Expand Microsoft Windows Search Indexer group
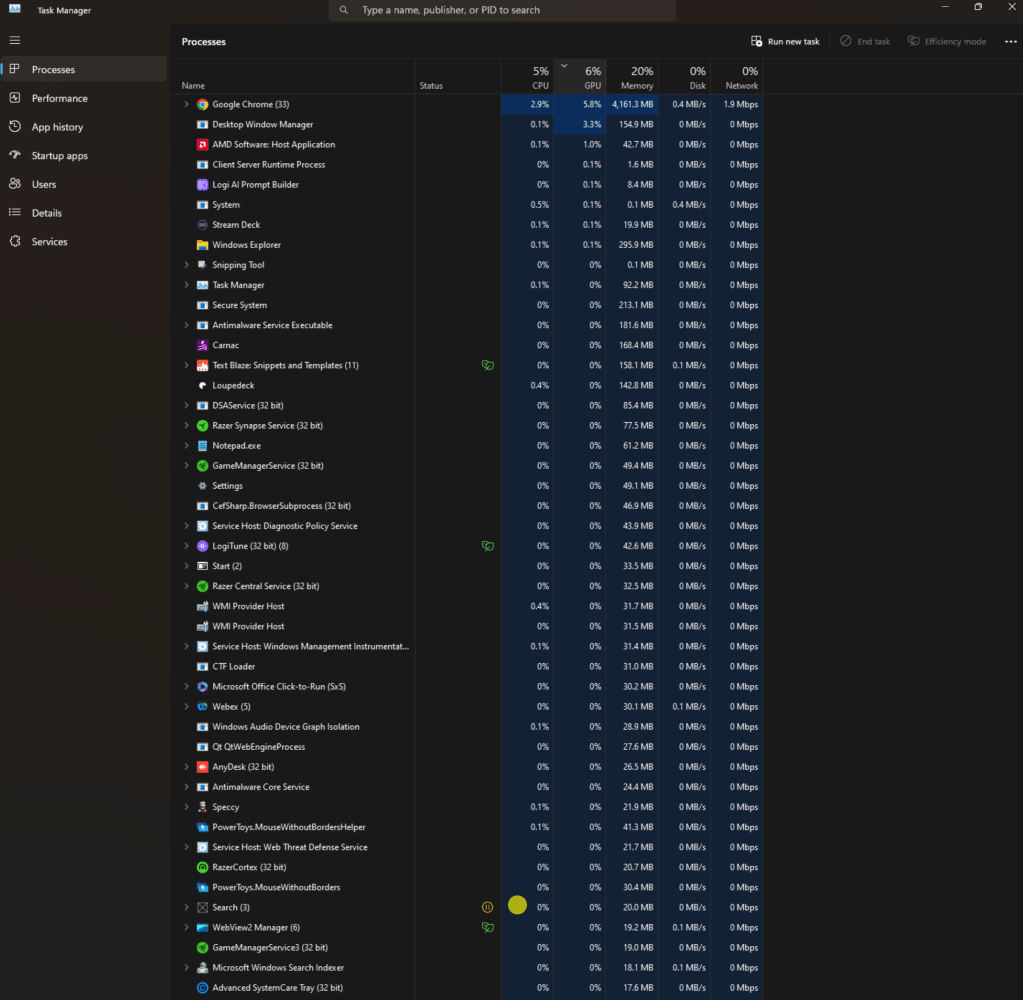 coord(186,968)
